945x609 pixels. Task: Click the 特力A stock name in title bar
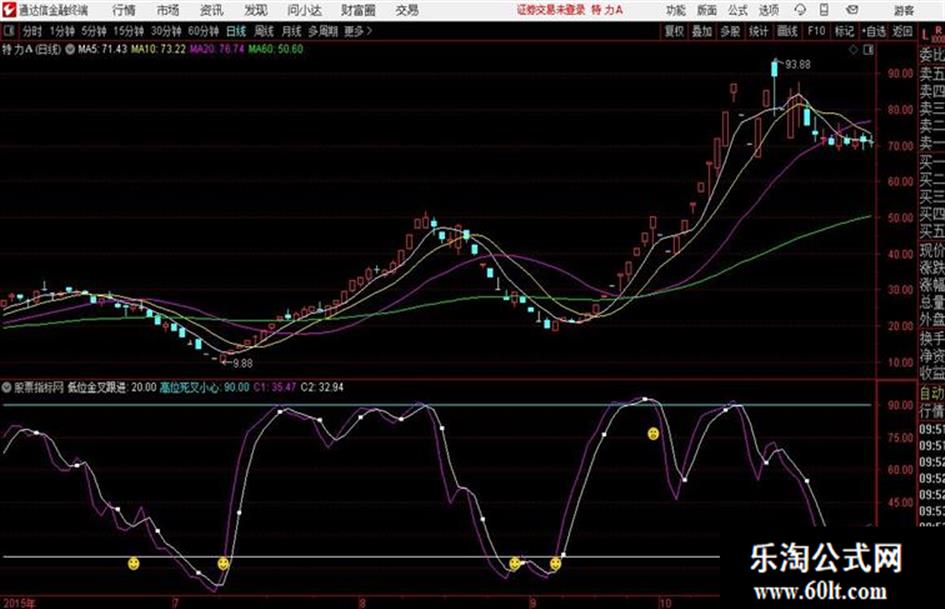click(x=607, y=10)
